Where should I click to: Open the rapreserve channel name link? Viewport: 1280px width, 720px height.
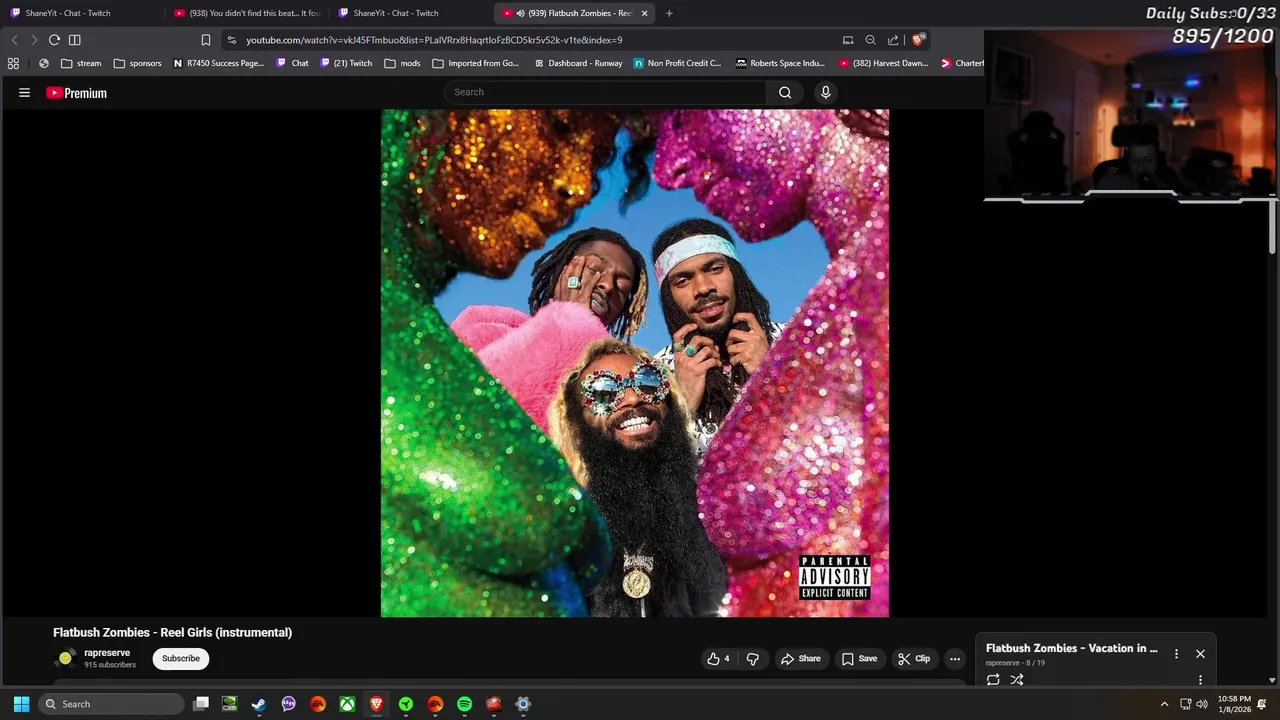click(x=107, y=653)
